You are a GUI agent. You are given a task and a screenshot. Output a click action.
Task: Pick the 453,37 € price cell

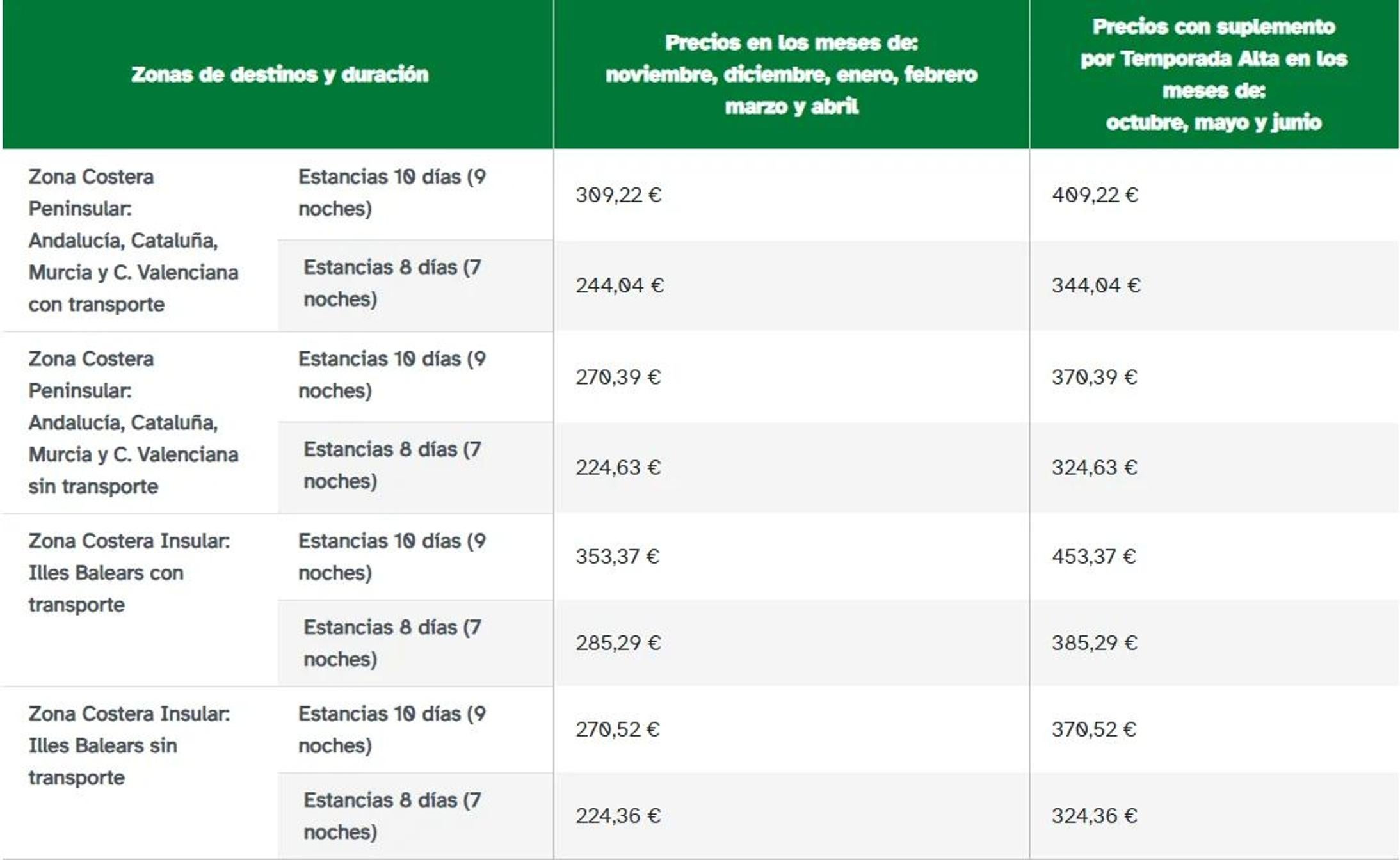(x=1094, y=557)
